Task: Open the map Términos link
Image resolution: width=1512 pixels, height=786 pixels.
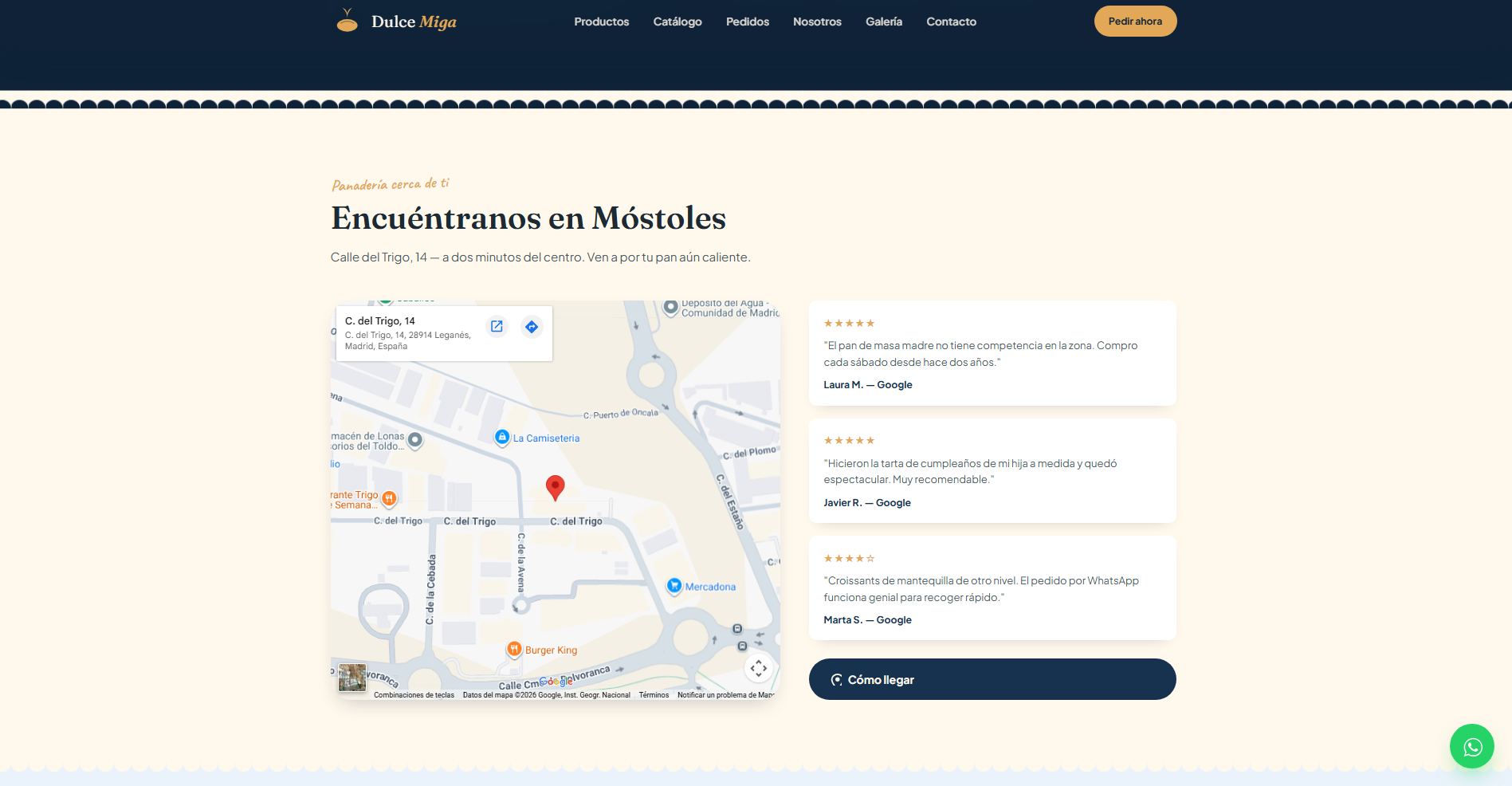Action: point(654,695)
